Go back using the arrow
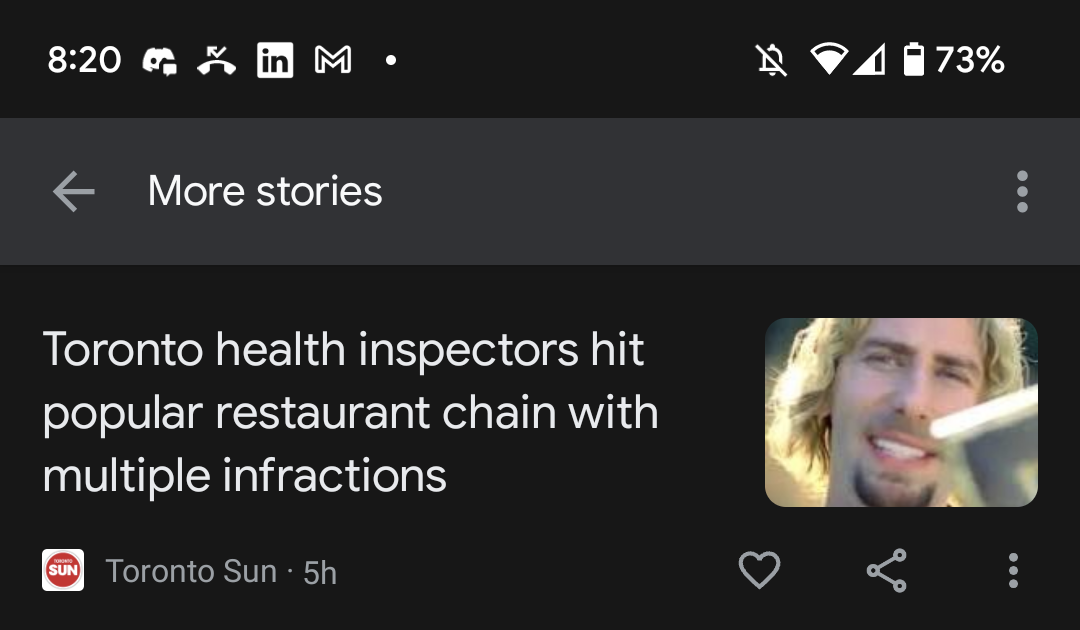Viewport: 1080px width, 630px height. tap(73, 191)
